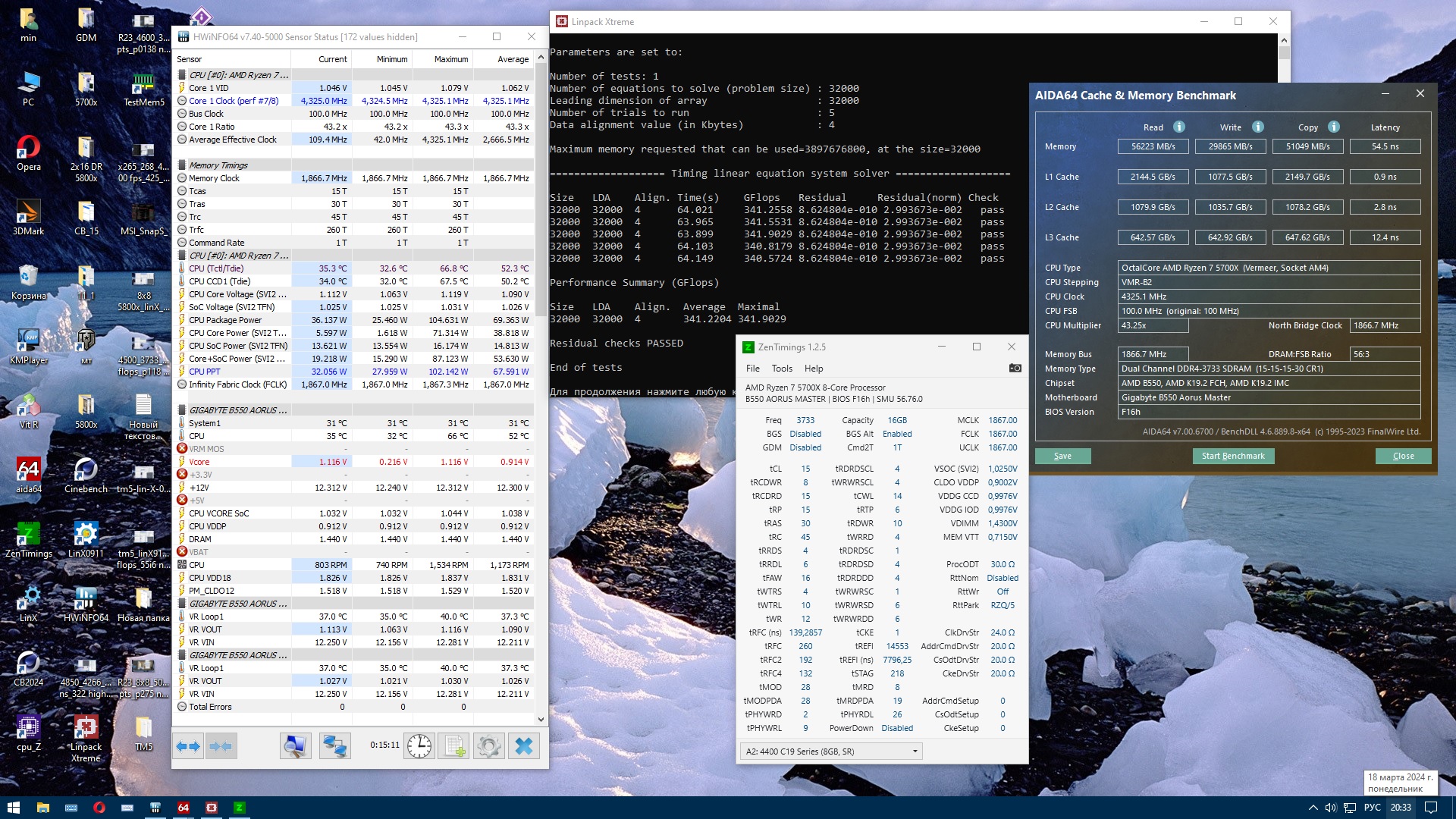Reset HWiNFO elapsed time clock icon

click(x=419, y=746)
